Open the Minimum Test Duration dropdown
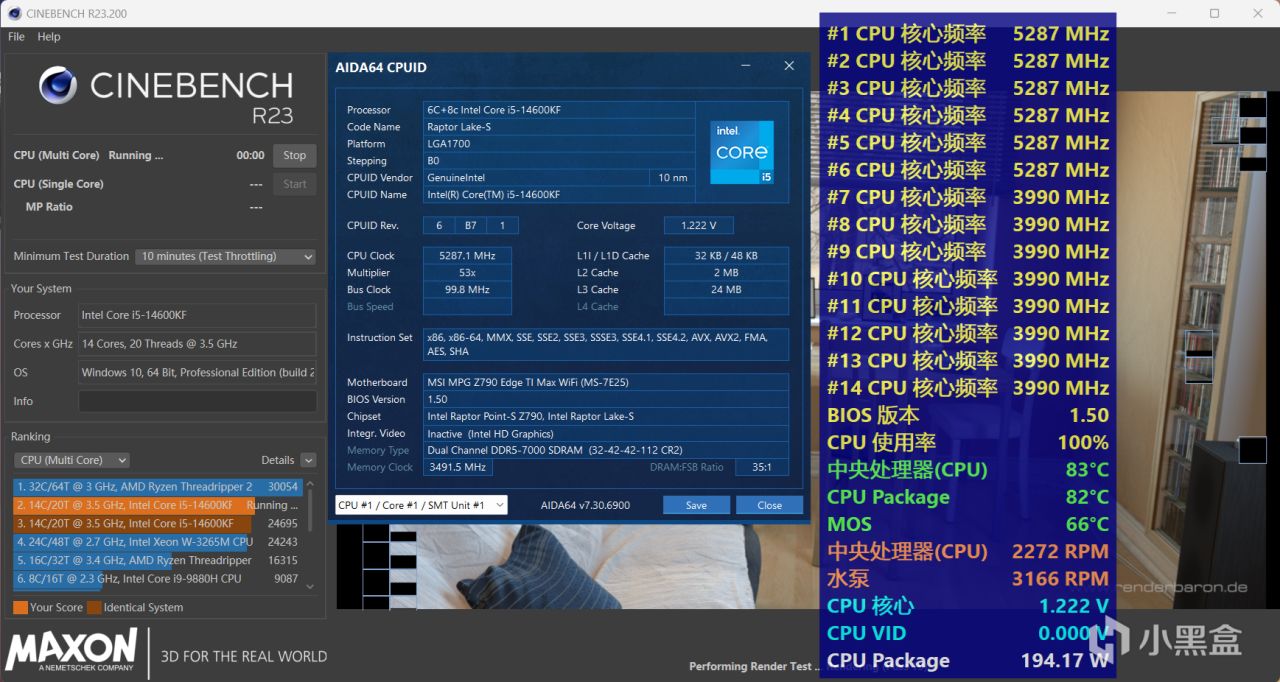This screenshot has width=1280, height=682. pos(225,256)
